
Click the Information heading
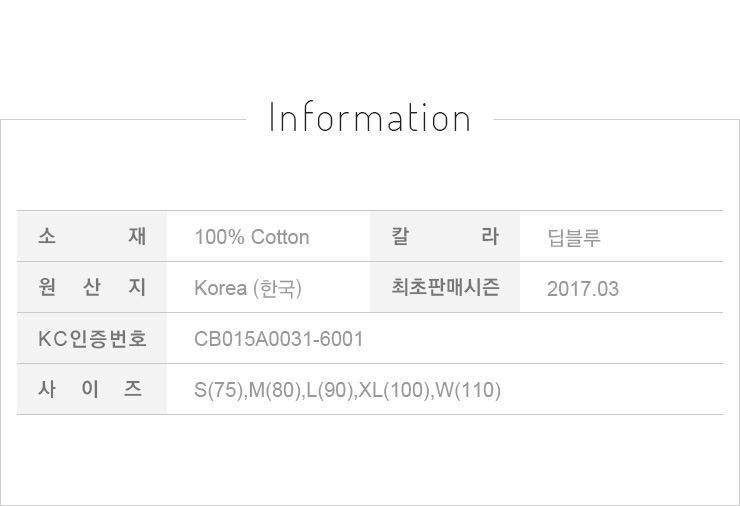pos(370,118)
